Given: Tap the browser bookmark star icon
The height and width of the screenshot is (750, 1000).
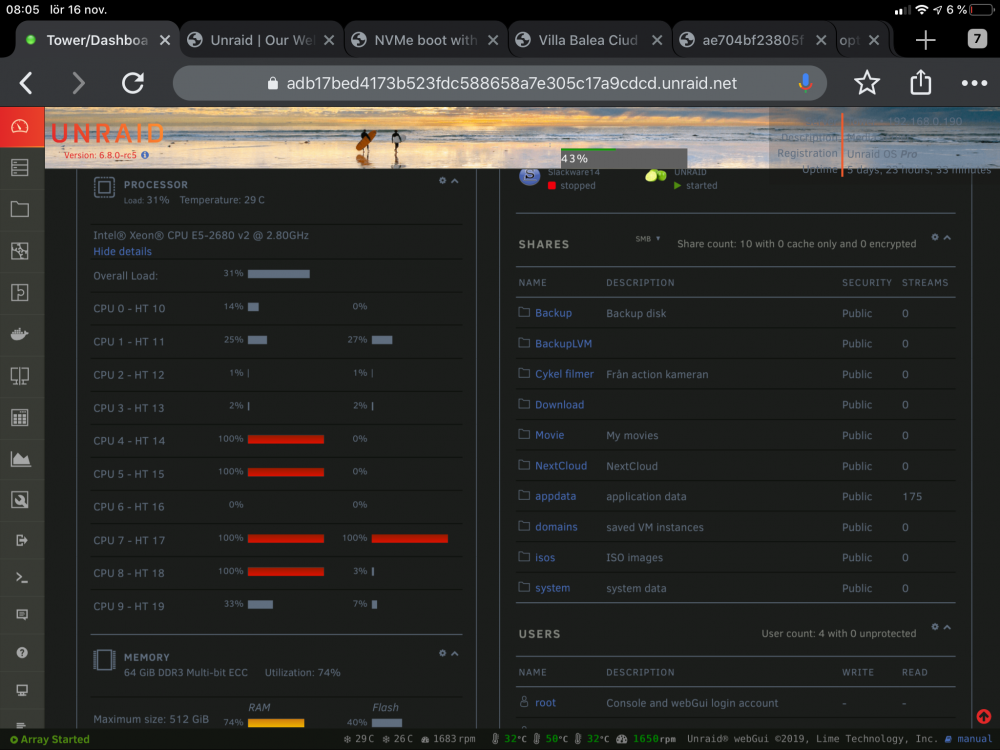Looking at the screenshot, I should pos(867,83).
